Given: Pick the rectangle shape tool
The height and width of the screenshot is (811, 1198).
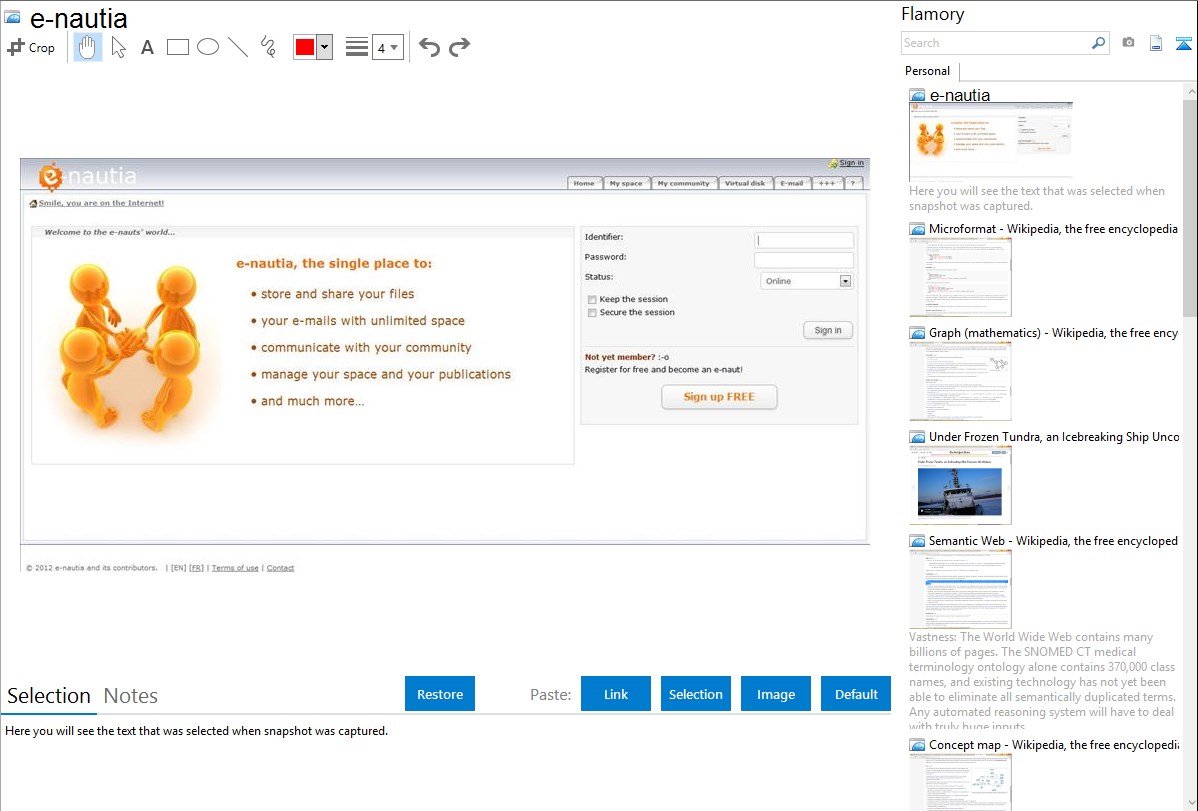Looking at the screenshot, I should (x=178, y=47).
